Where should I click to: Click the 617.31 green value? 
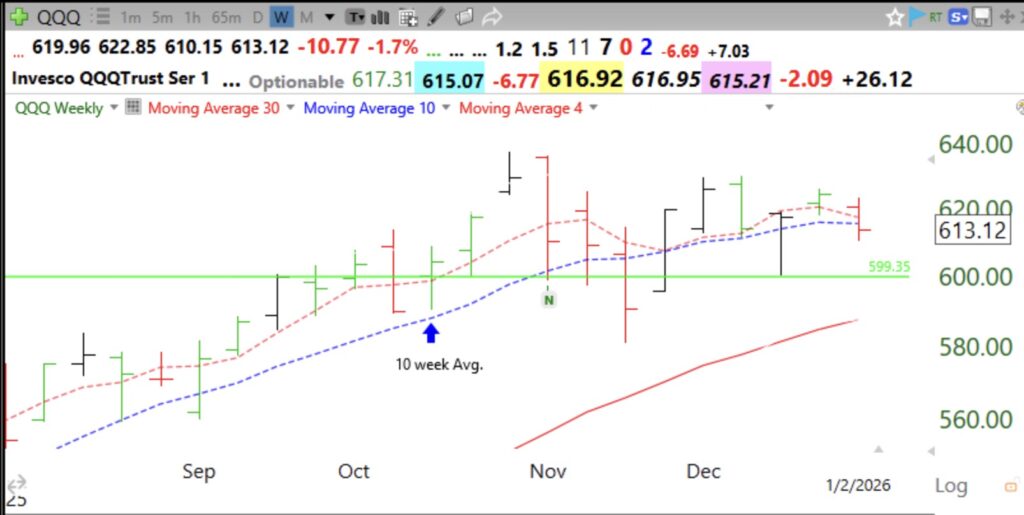[383, 80]
